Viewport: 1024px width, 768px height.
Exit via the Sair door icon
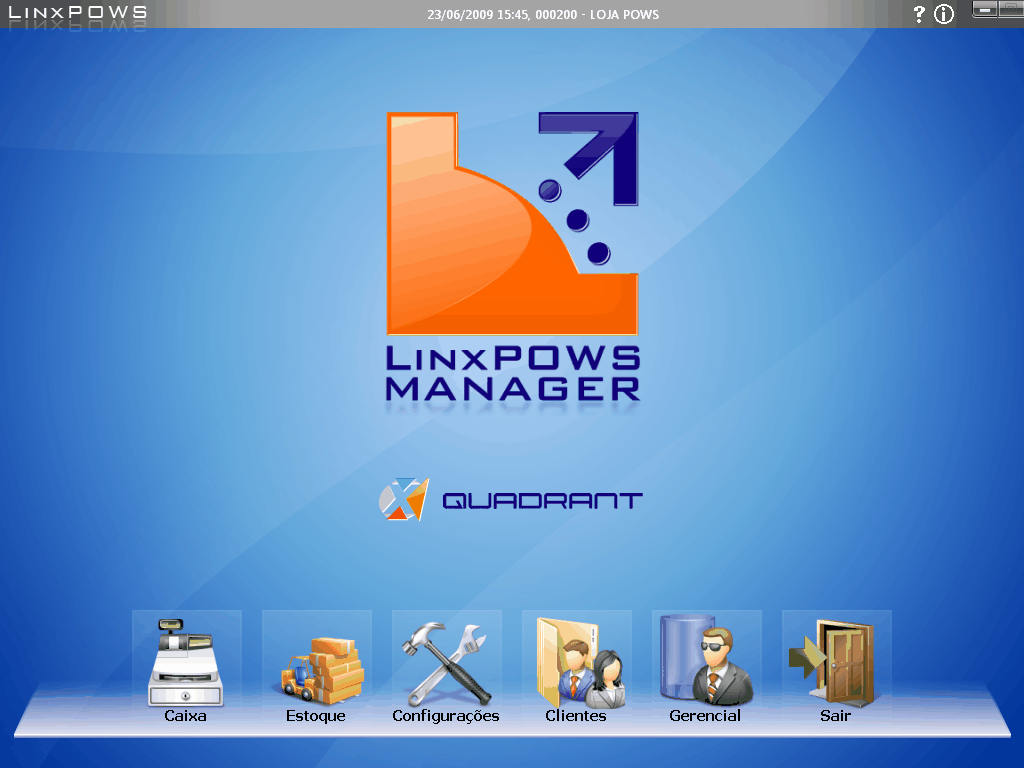(837, 666)
